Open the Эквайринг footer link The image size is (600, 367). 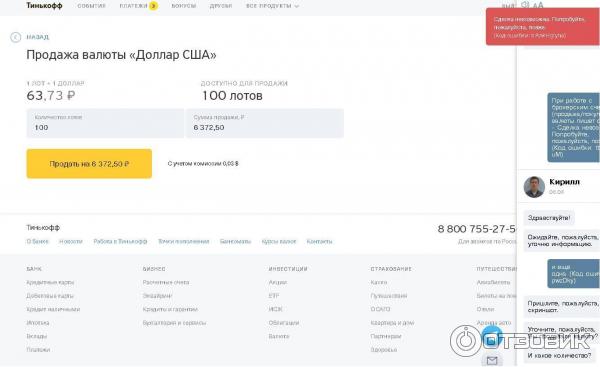pyautogui.click(x=157, y=296)
